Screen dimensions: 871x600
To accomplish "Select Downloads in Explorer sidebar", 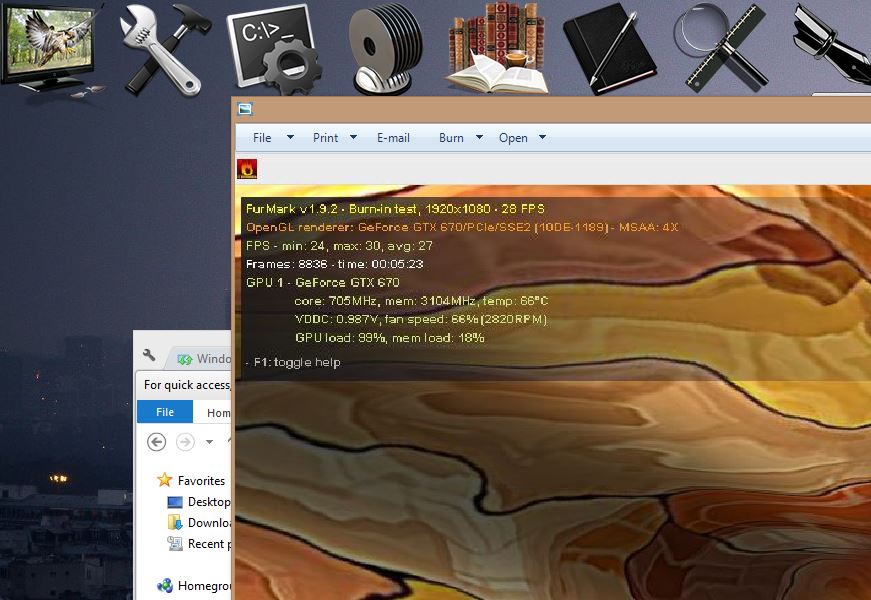I will [x=209, y=523].
